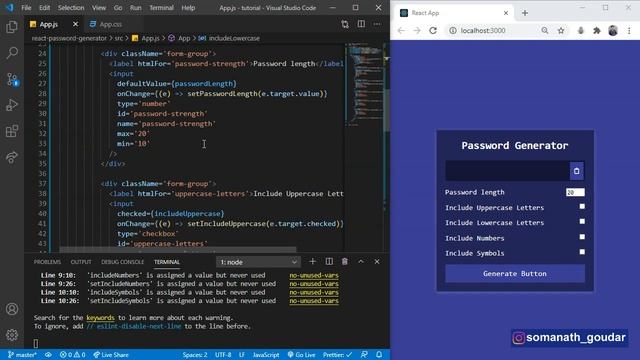The width and height of the screenshot is (640, 360).
Task: Open Run and Debug view
Action: point(12,105)
